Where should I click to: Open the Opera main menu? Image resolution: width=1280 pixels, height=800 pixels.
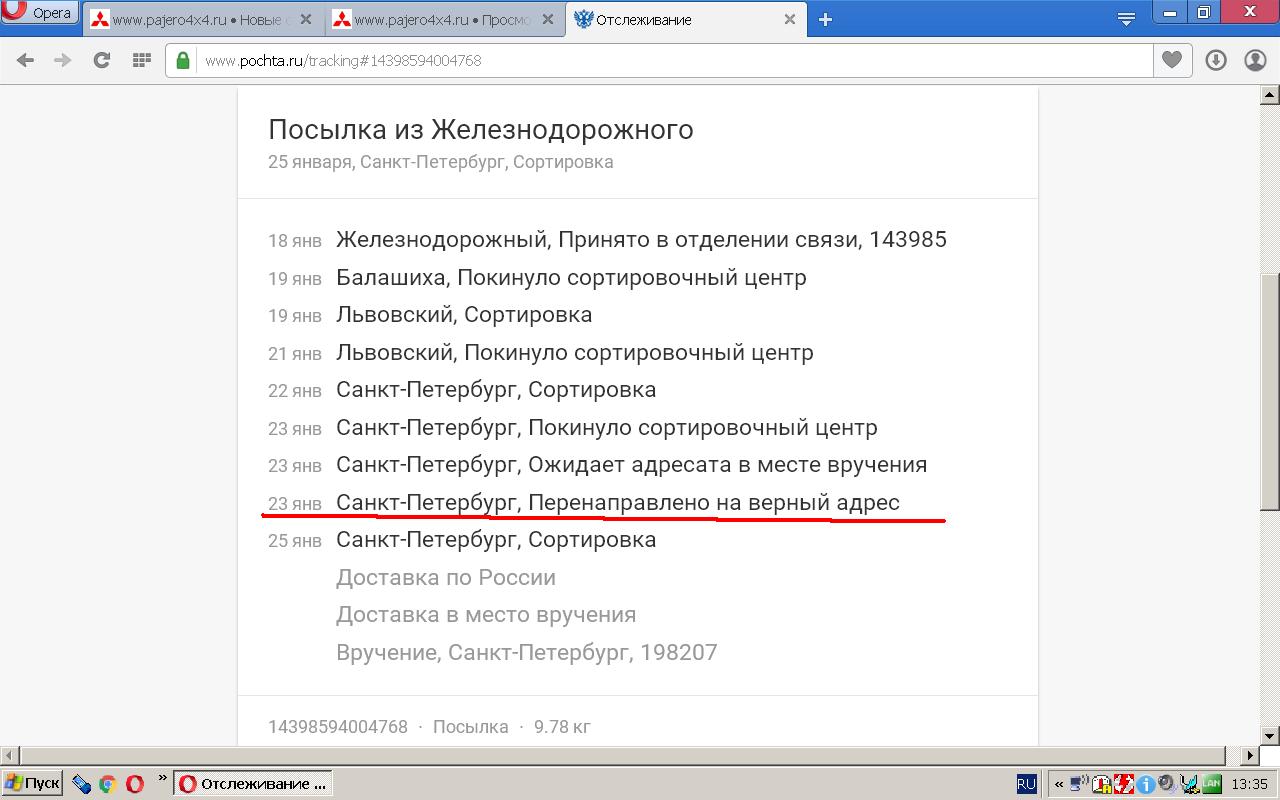coord(40,13)
